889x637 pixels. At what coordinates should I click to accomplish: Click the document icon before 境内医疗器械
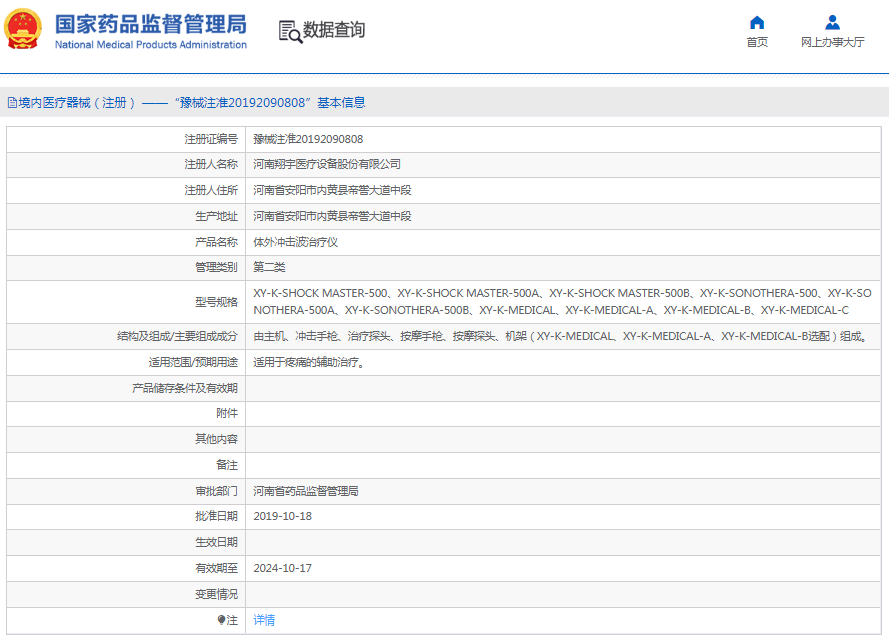tap(12, 103)
